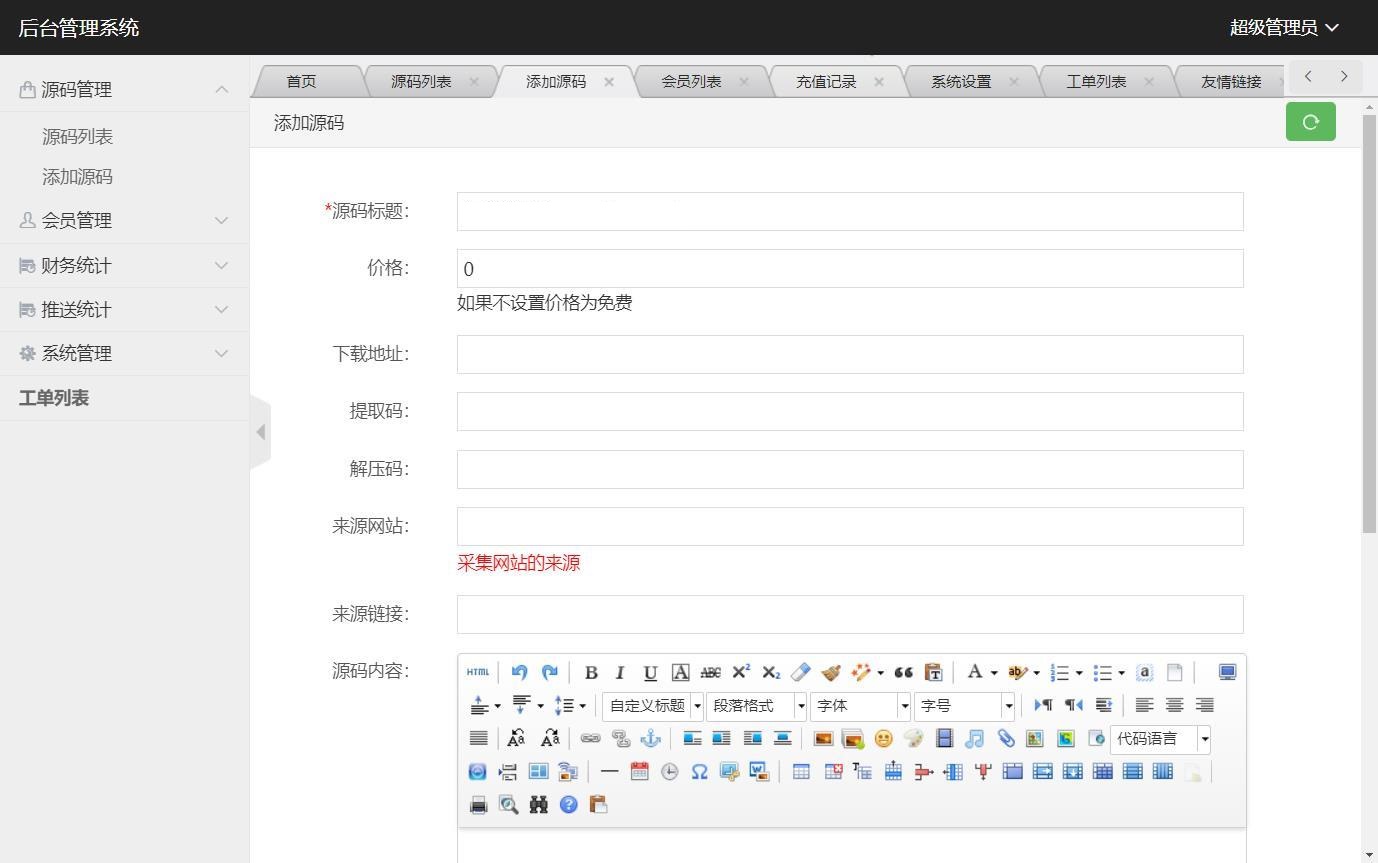Select the strikethrough formatting icon
The image size is (1378, 863).
[x=710, y=672]
